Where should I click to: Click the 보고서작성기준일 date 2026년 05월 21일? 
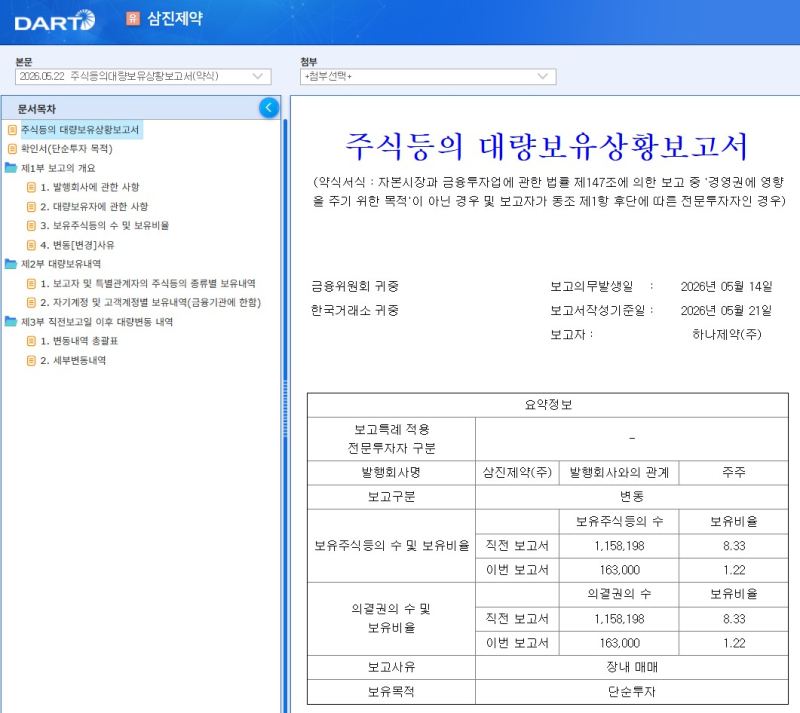coord(726,311)
